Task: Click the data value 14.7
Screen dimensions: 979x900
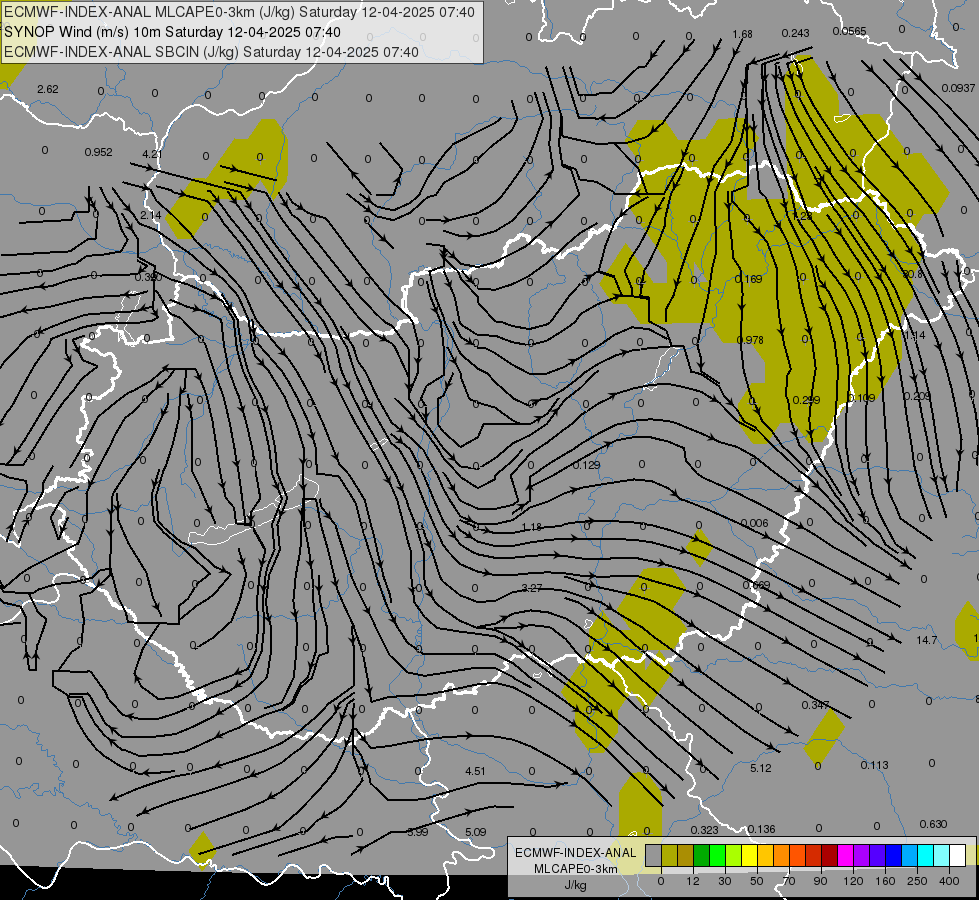Action: point(927,640)
